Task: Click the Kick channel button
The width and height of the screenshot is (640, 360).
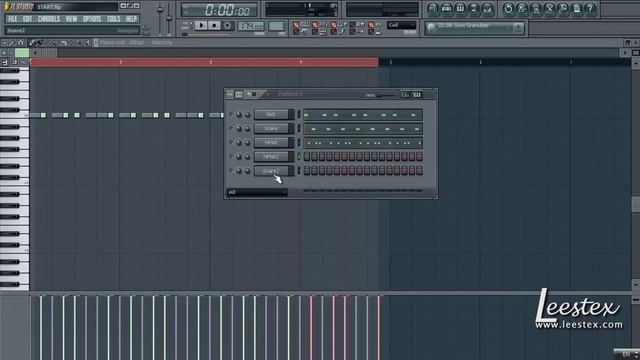Action: pyautogui.click(x=271, y=115)
